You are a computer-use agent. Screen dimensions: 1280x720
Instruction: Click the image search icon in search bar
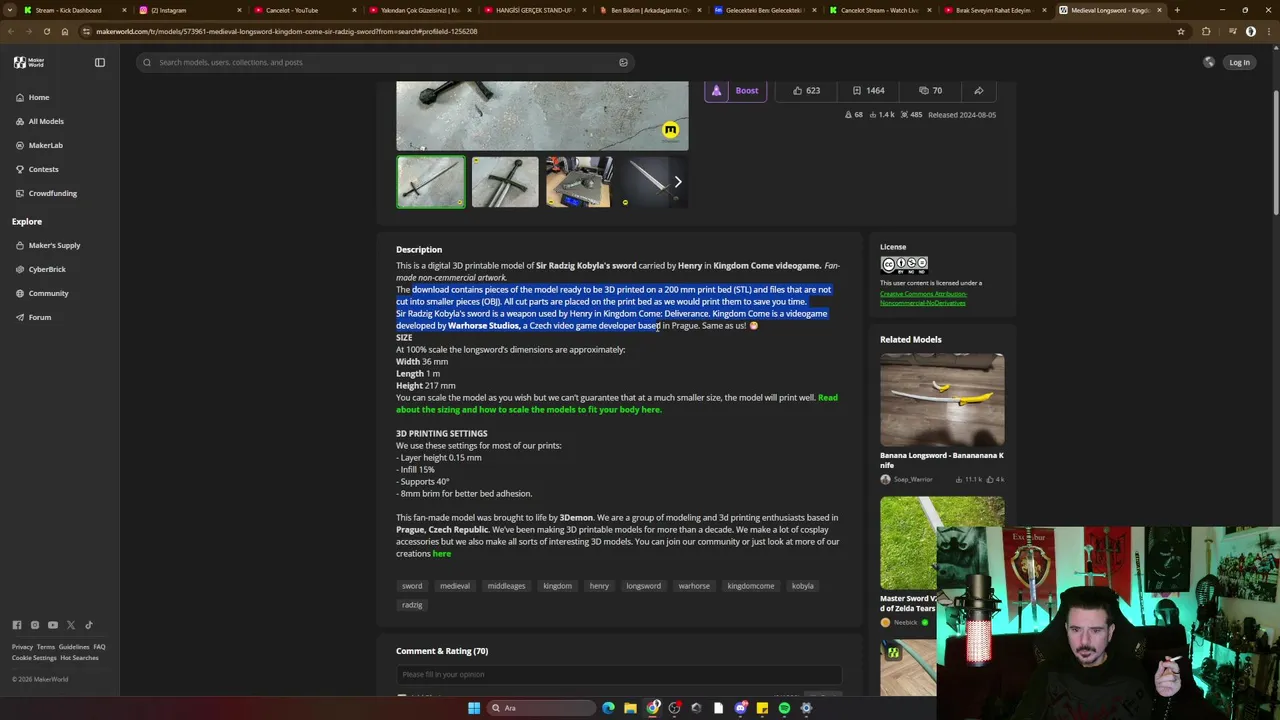pyautogui.click(x=623, y=62)
